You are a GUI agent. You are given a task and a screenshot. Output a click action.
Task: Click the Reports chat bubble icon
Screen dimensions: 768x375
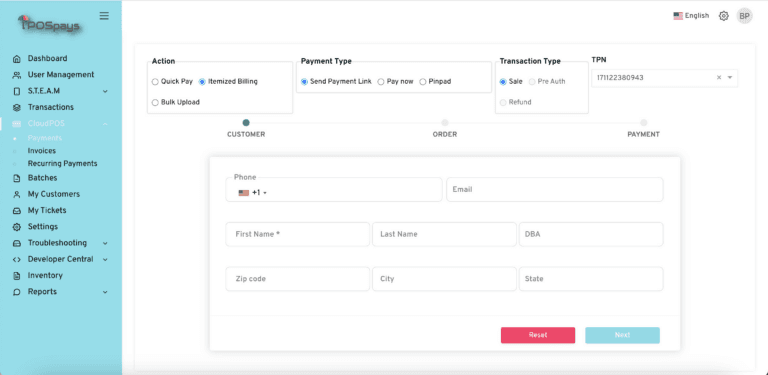tap(17, 292)
